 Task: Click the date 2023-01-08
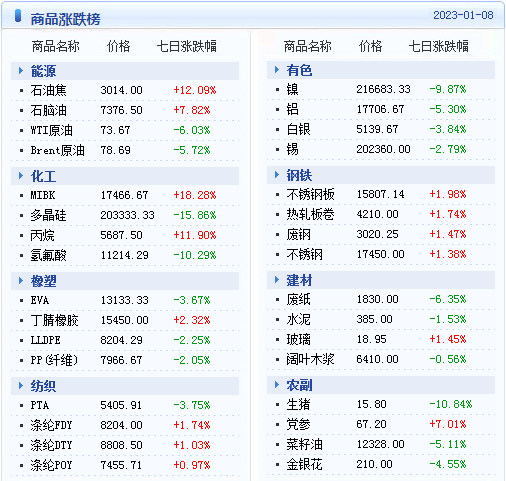tap(463, 15)
